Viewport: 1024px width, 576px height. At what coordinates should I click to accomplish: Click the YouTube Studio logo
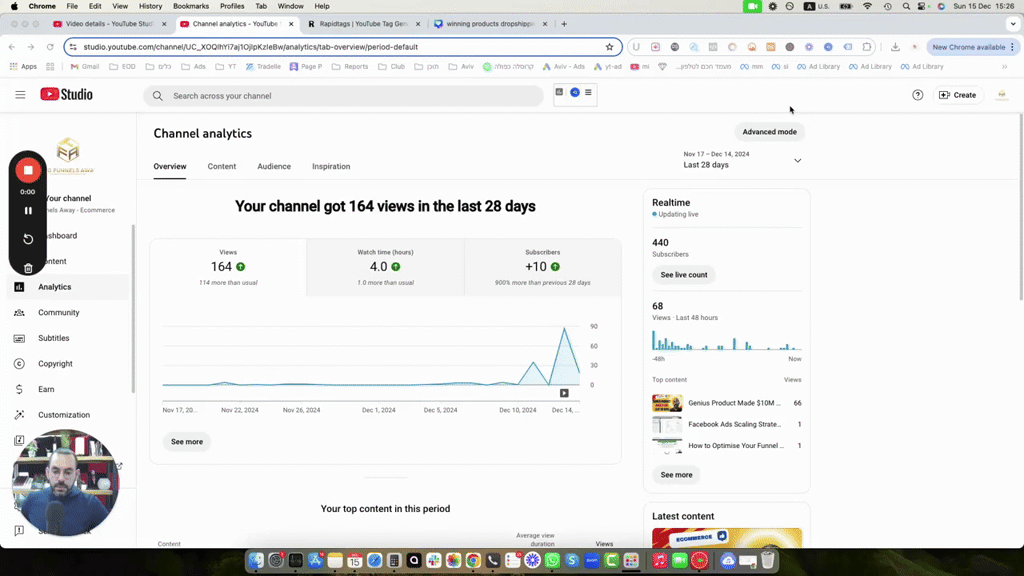pyautogui.click(x=67, y=95)
